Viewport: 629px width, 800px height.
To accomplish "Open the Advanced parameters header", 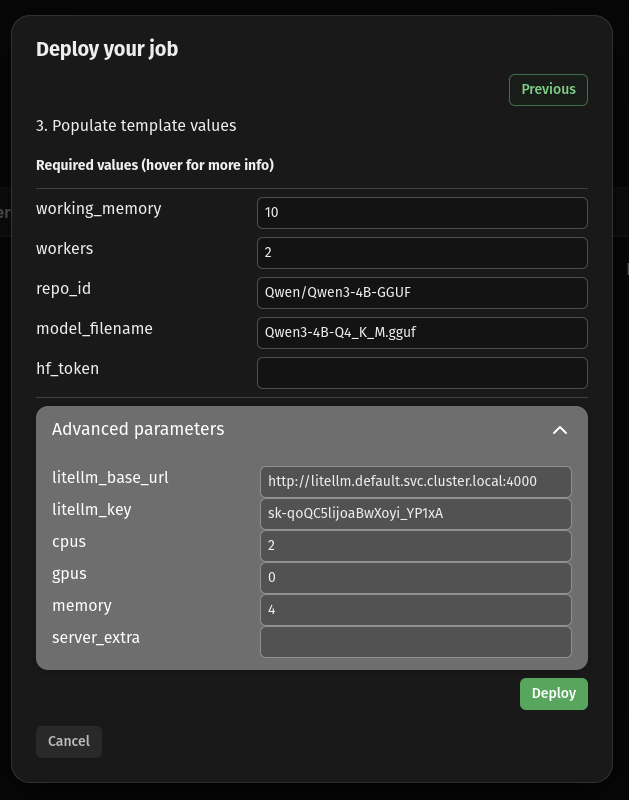I will pyautogui.click(x=138, y=430).
